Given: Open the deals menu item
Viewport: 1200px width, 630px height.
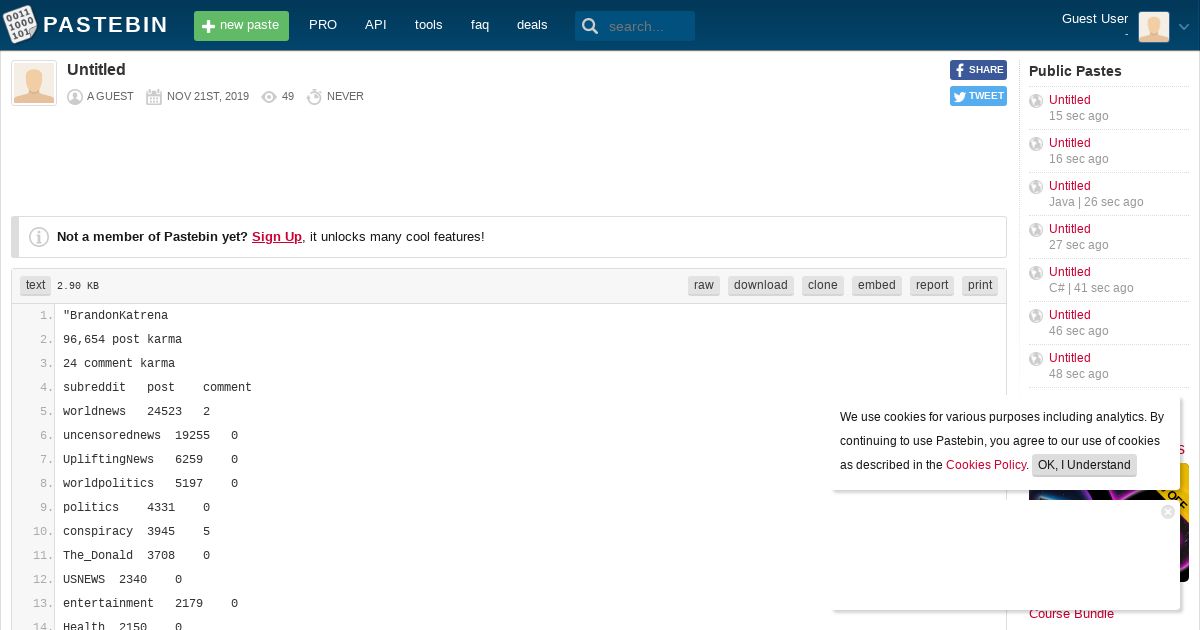Looking at the screenshot, I should 532,25.
